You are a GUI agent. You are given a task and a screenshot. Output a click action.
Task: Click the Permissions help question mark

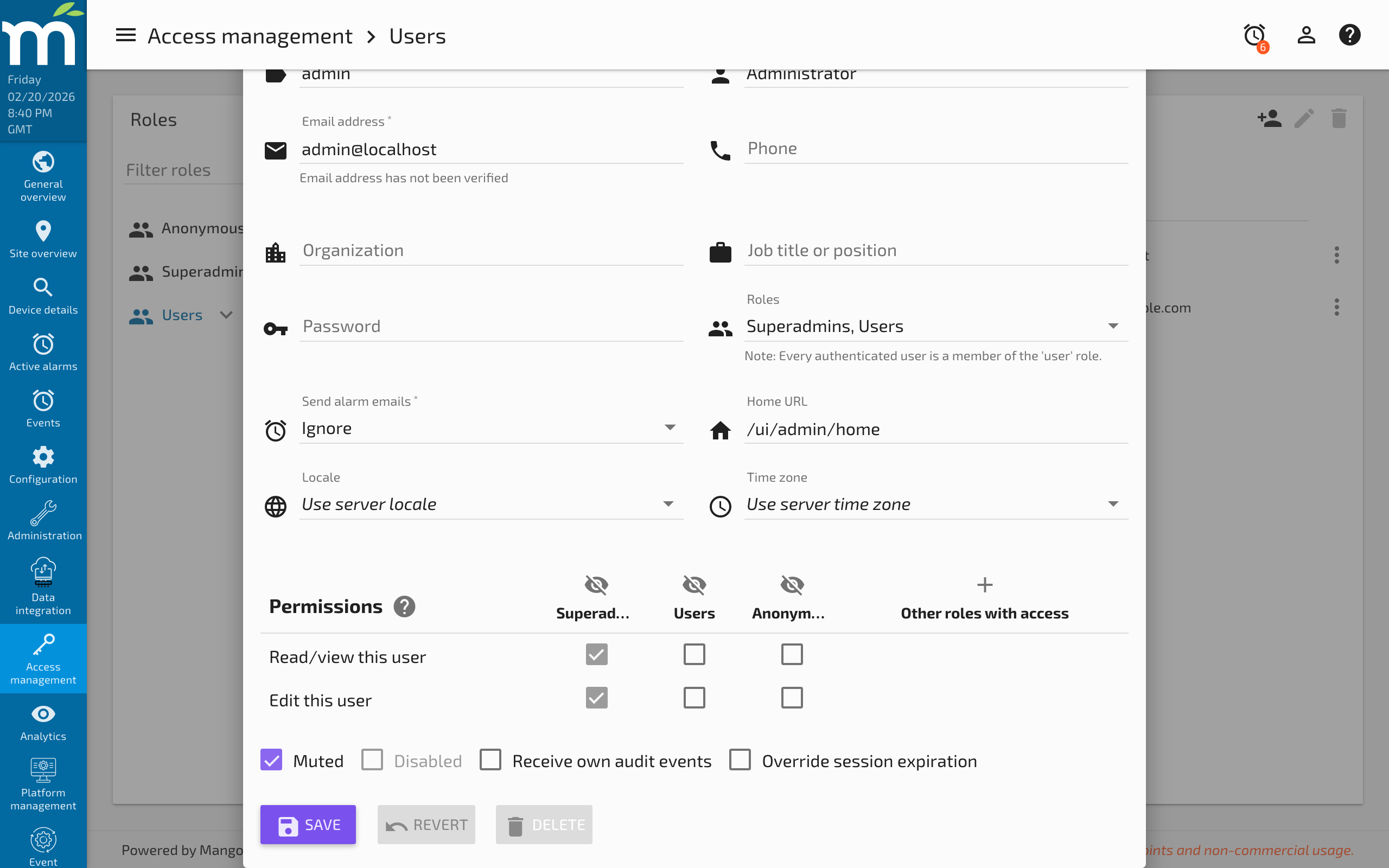click(x=405, y=606)
